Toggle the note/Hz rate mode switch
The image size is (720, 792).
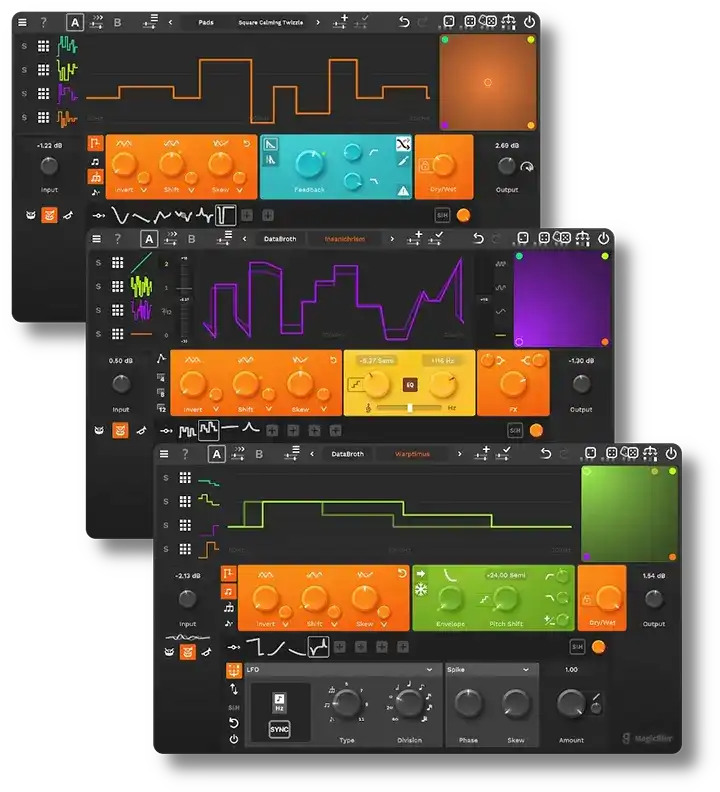pyautogui.click(x=279, y=703)
